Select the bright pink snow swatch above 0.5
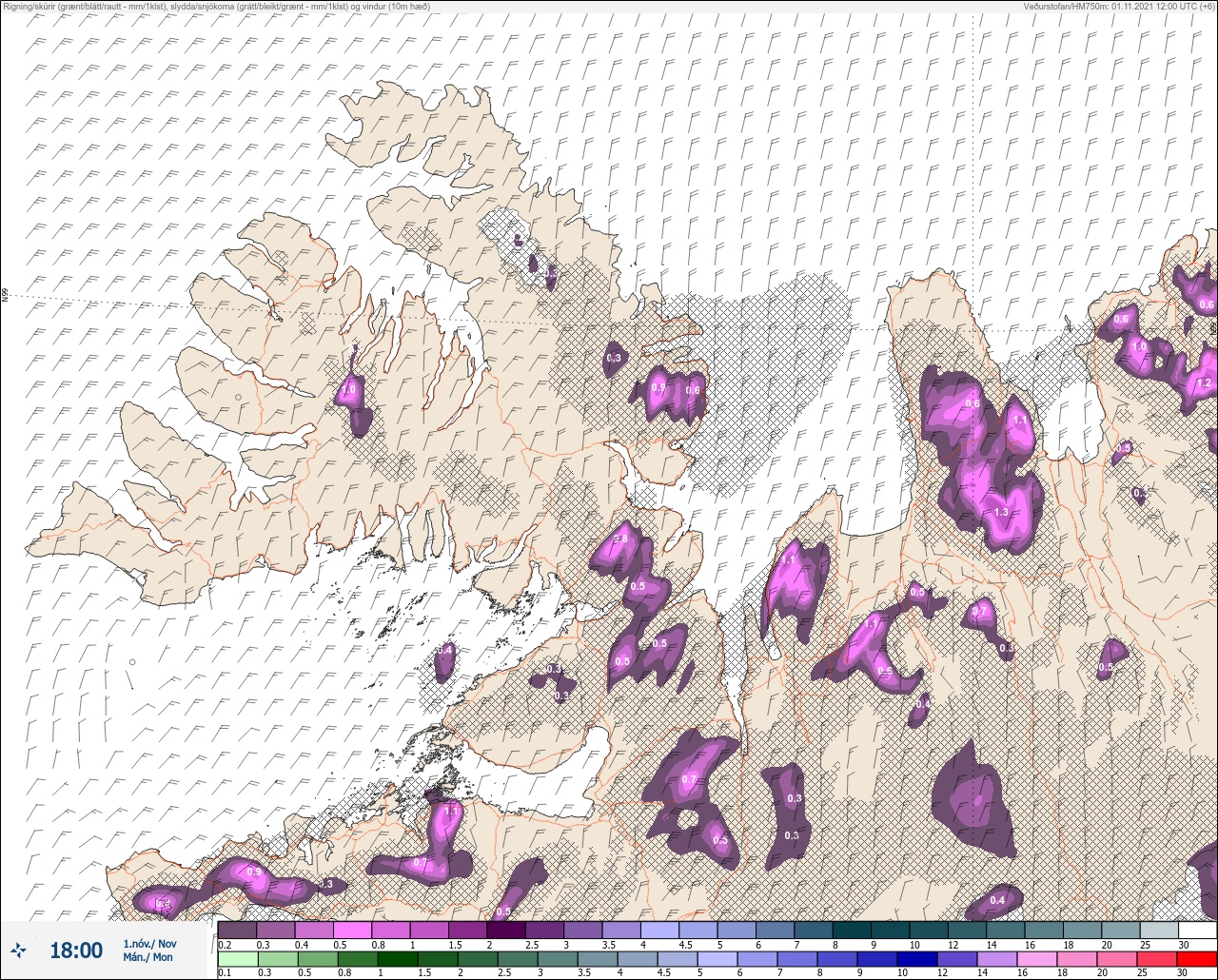 tap(352, 930)
